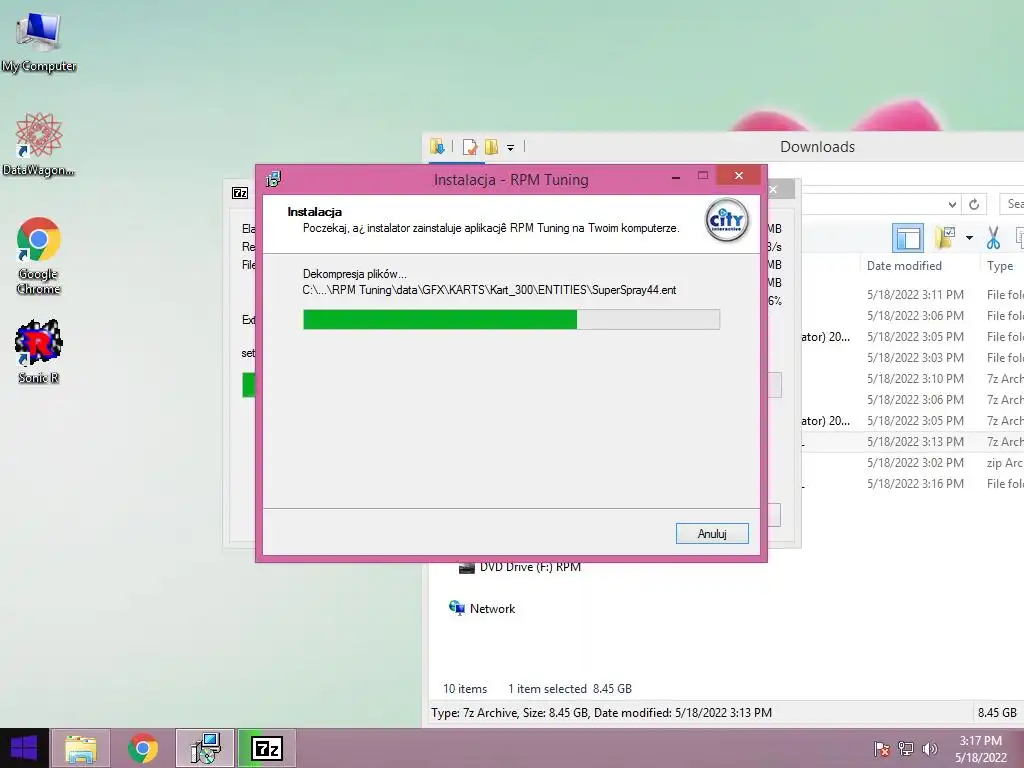
Task: Expand the Explorer address bar history dropdown
Action: point(952,204)
